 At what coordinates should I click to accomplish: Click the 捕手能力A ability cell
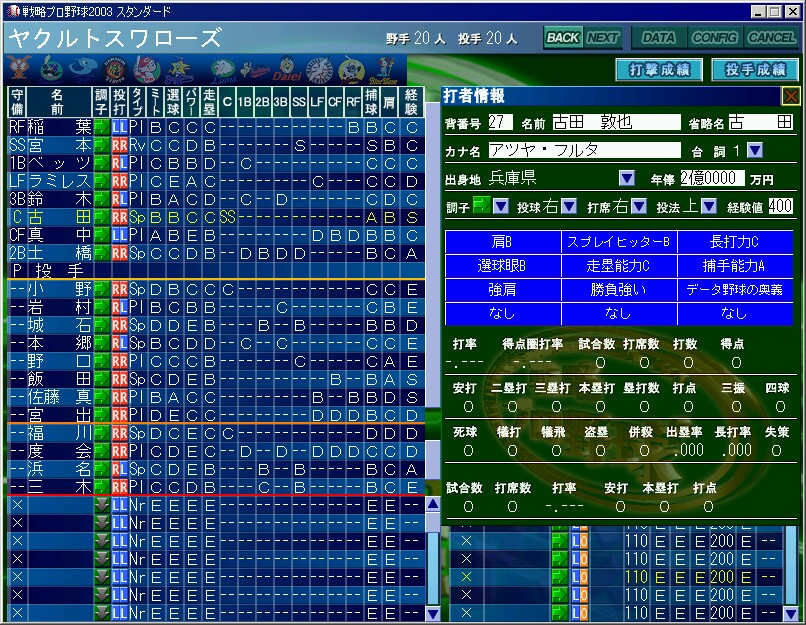(734, 266)
